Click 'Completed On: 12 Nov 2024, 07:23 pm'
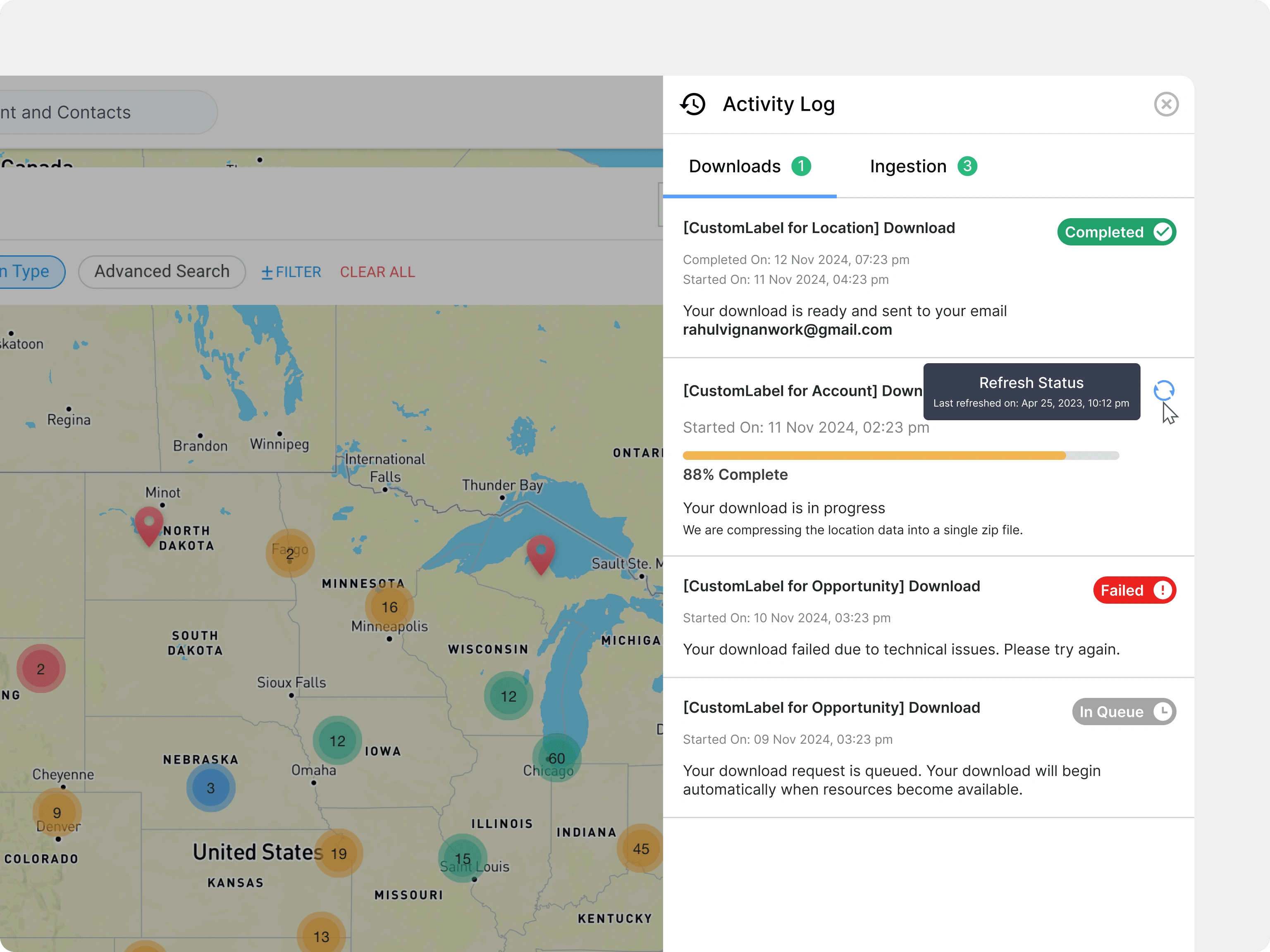Viewport: 1270px width, 952px height. [796, 260]
